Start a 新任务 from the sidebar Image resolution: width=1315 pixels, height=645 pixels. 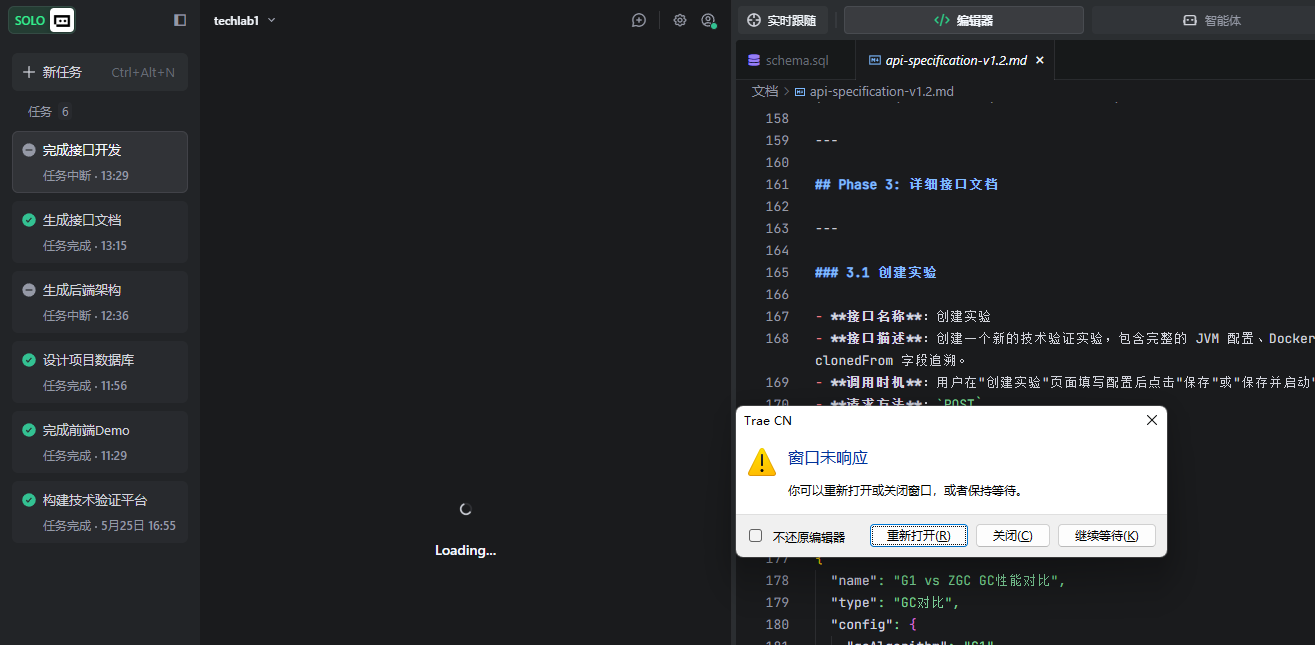point(100,72)
